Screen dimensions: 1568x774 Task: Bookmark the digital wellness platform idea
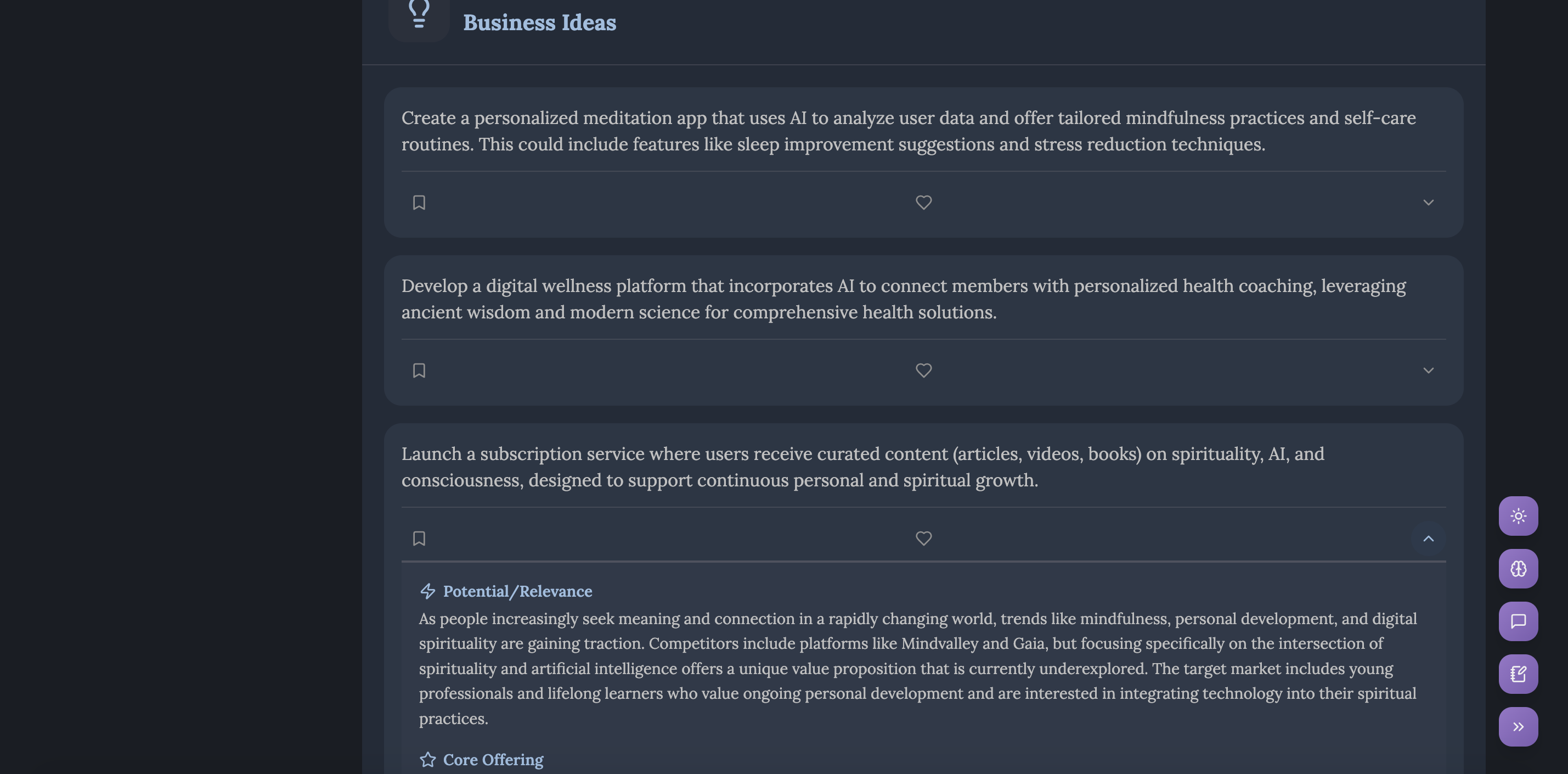[x=419, y=370]
